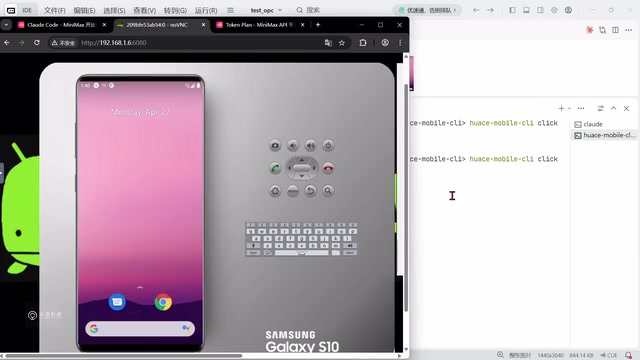Viewport: 640px width, 360px height.
Task: Toggle the IDE left sidebar layout icon
Action: pyautogui.click(x=512, y=10)
